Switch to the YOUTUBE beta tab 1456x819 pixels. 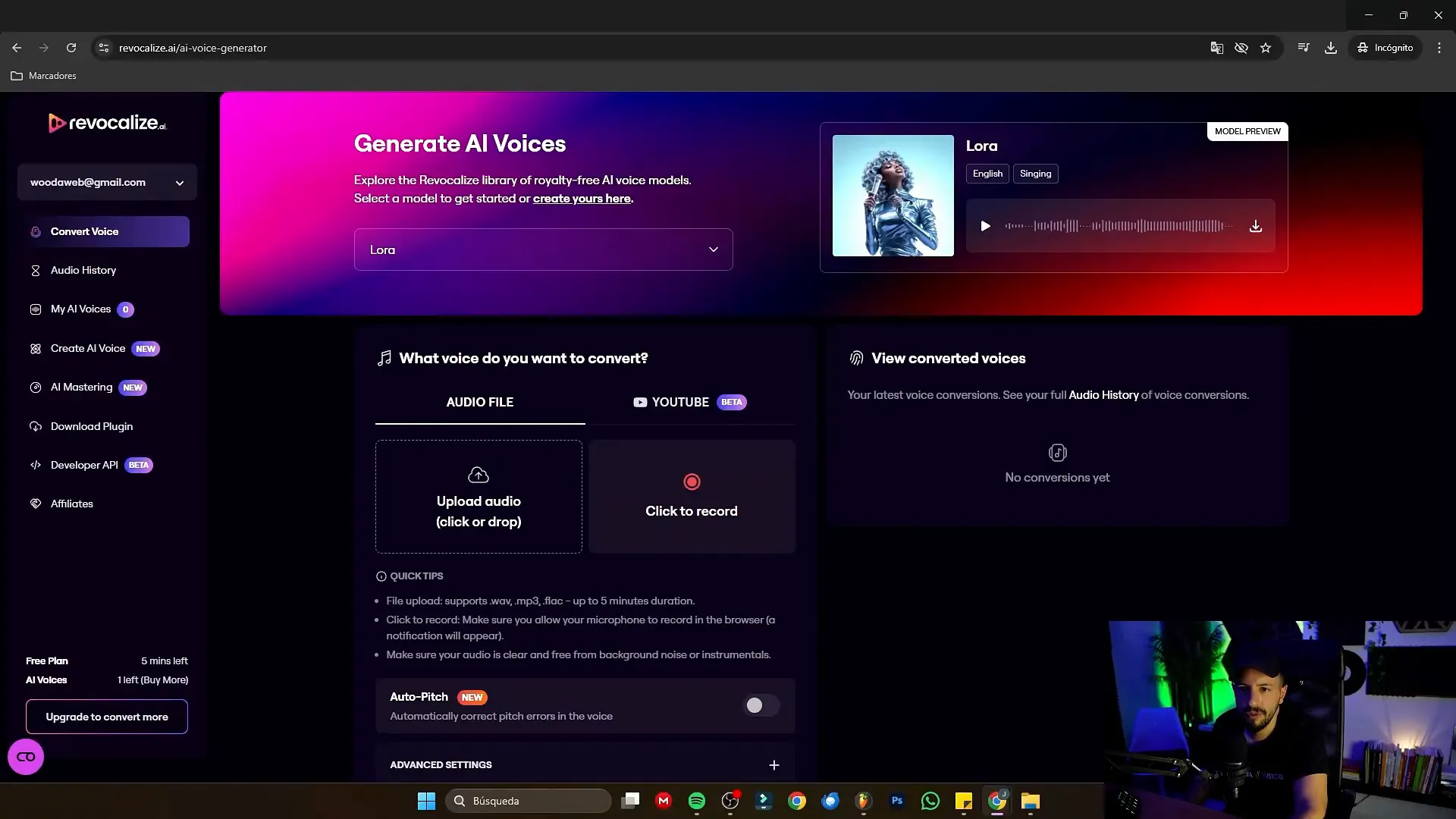point(690,402)
